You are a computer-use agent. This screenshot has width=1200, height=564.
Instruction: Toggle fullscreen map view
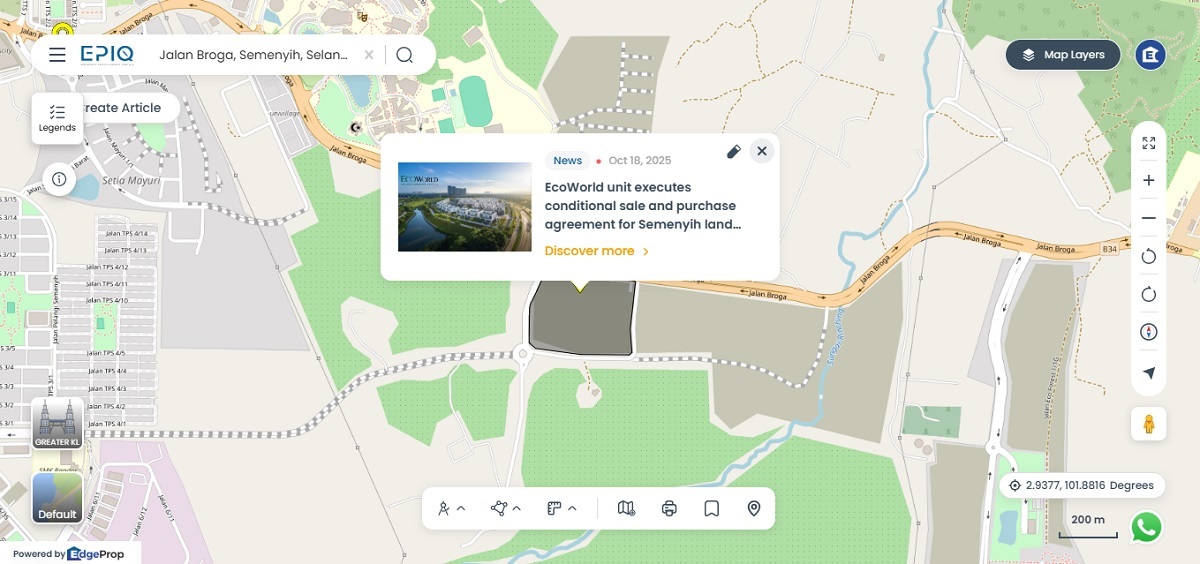pyautogui.click(x=1148, y=143)
